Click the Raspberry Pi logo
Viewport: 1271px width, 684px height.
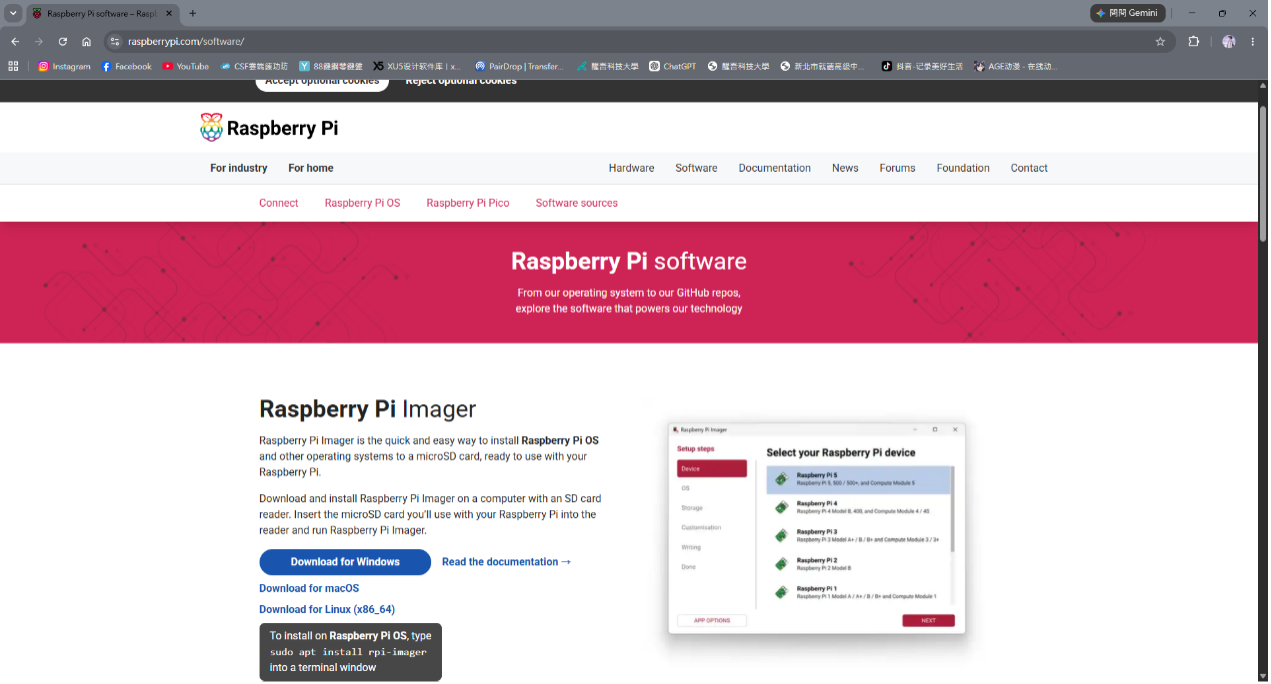269,128
